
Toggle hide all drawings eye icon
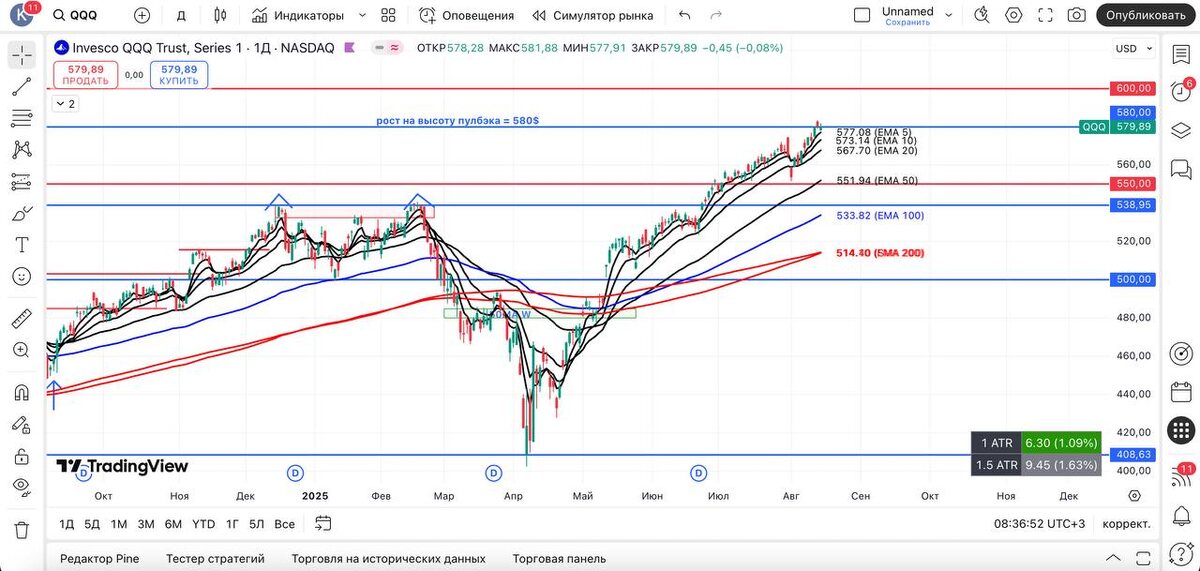click(x=22, y=487)
